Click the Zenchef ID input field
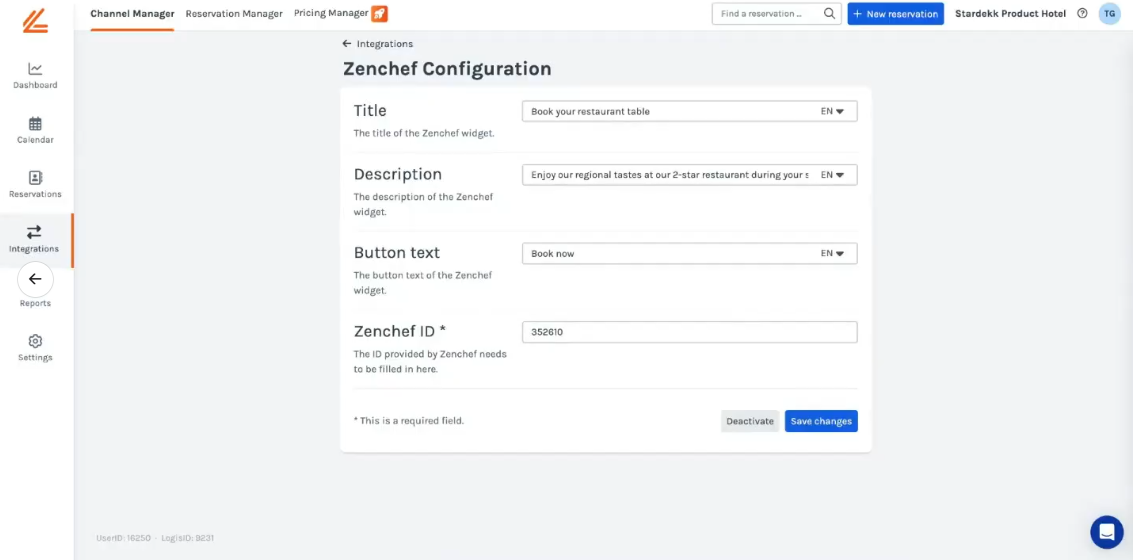Screen dimensions: 1133x560 tap(689, 332)
